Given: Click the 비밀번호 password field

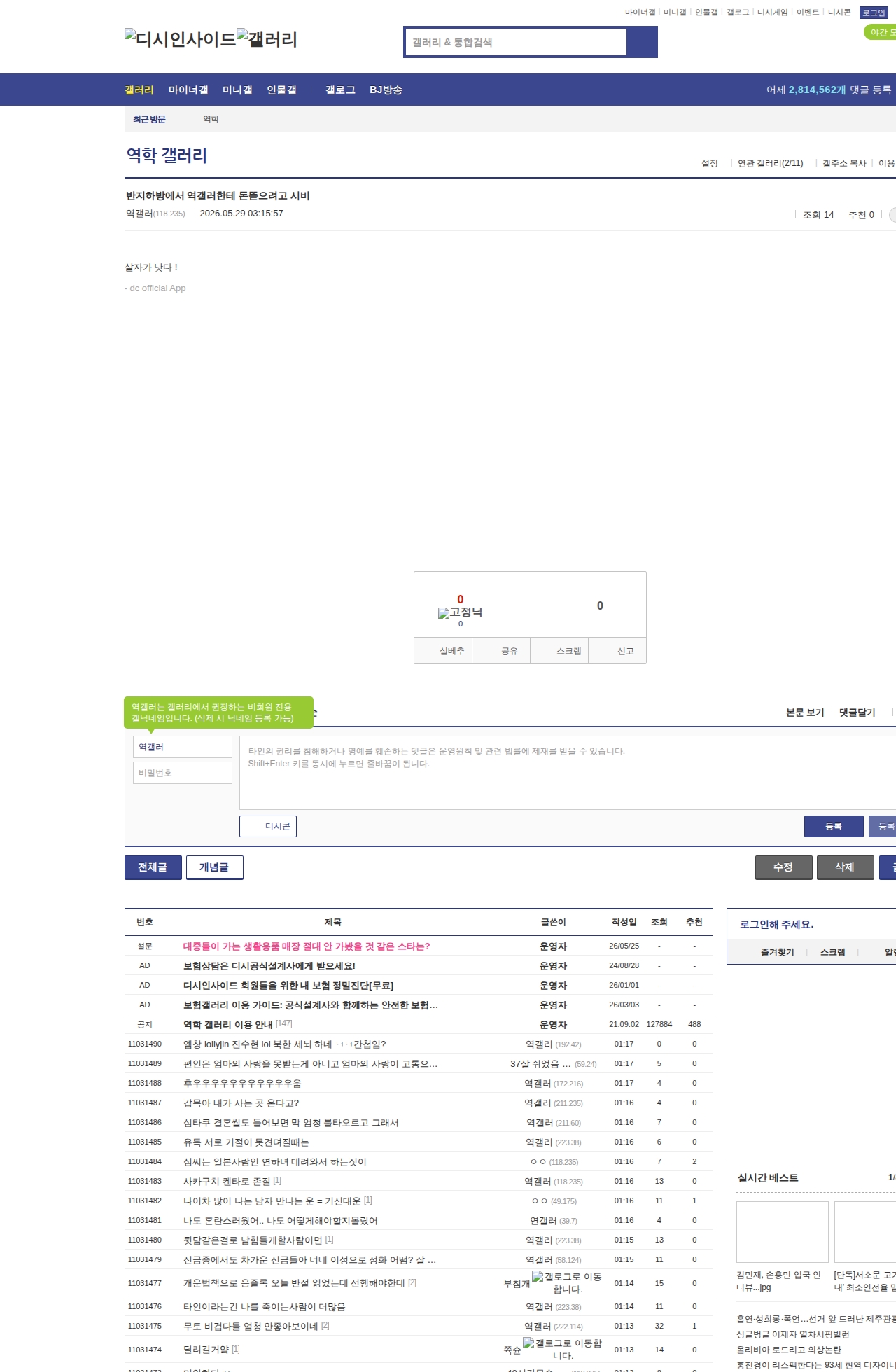Looking at the screenshot, I should tap(183, 773).
